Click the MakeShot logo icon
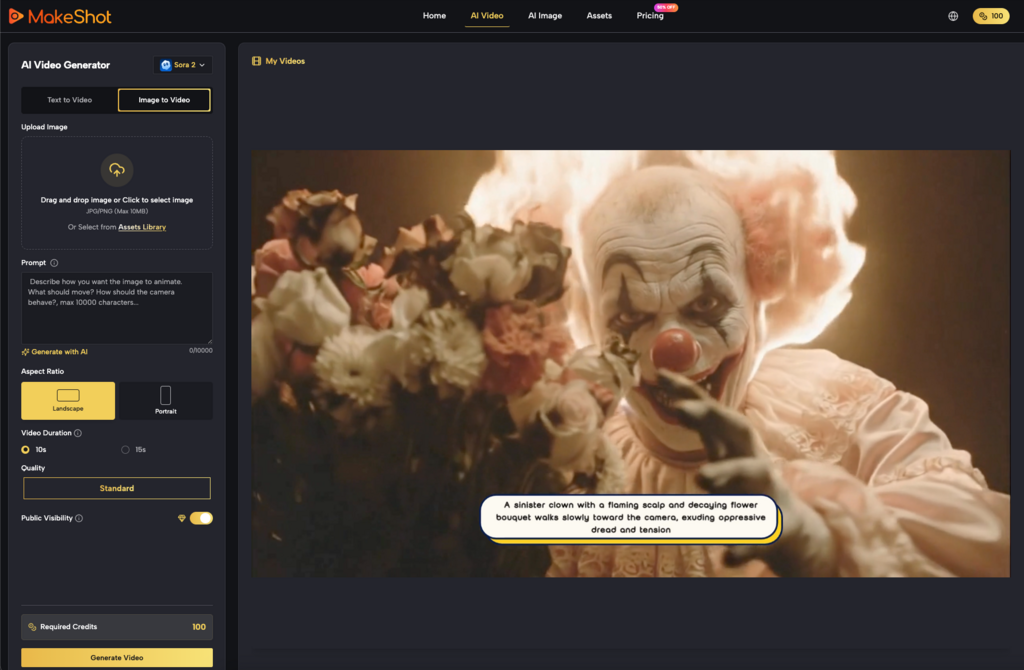 pos(15,16)
